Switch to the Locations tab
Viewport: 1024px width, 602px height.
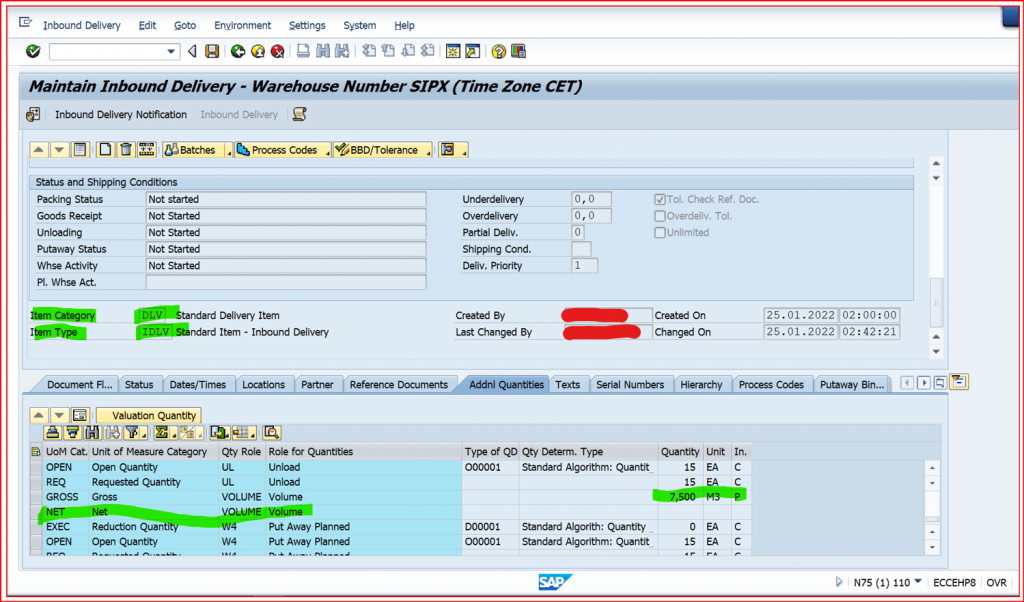[x=263, y=385]
